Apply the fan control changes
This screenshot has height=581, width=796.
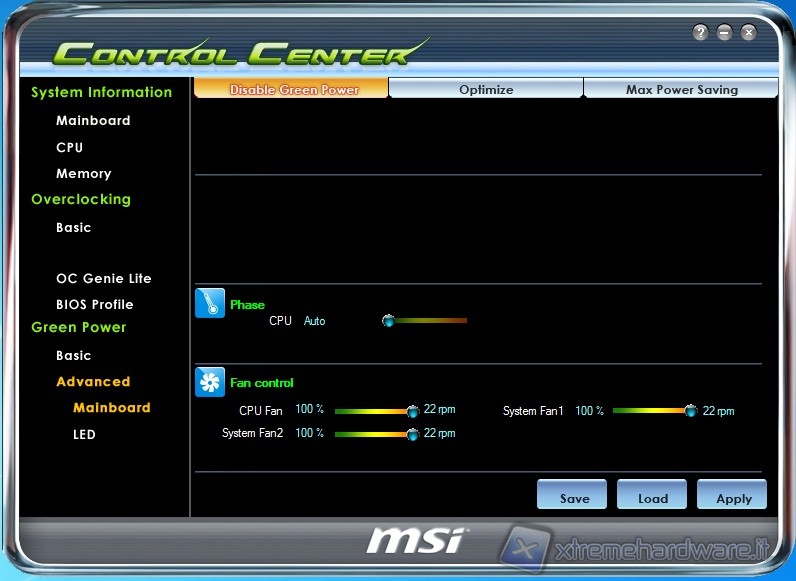(x=733, y=497)
